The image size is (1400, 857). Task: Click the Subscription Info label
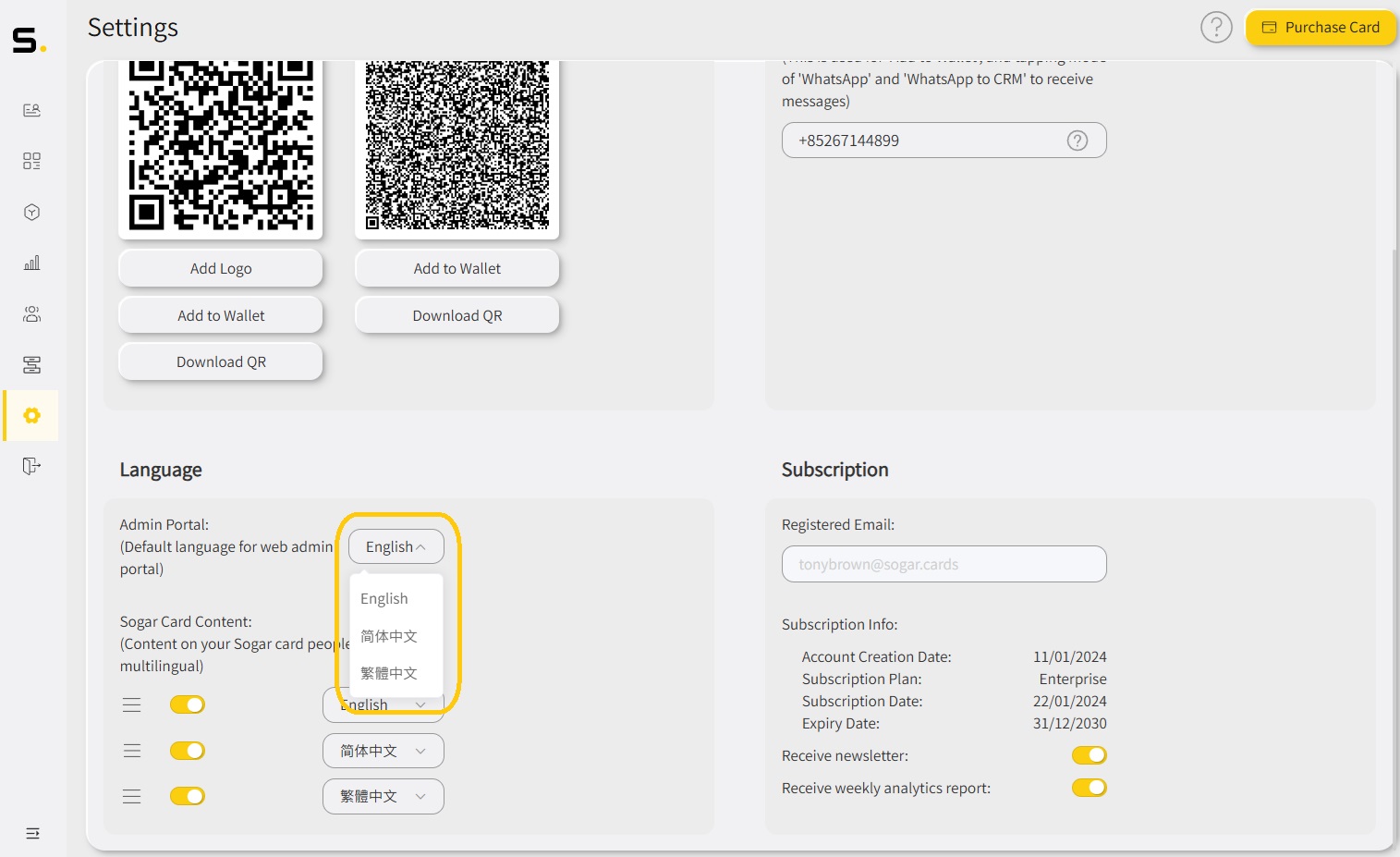pos(840,624)
